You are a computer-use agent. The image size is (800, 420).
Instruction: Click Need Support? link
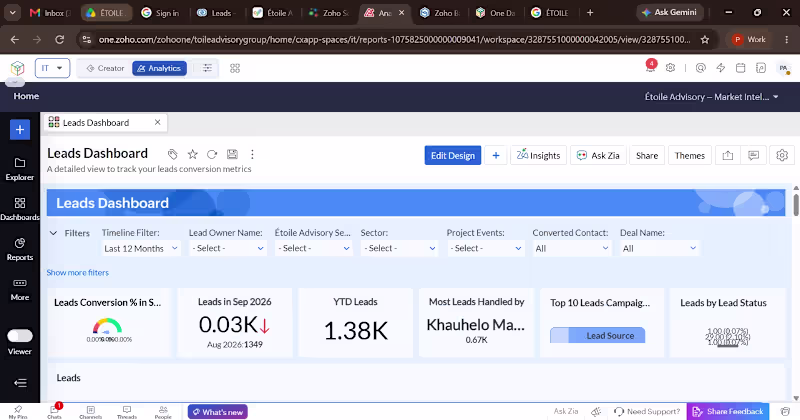click(x=647, y=411)
